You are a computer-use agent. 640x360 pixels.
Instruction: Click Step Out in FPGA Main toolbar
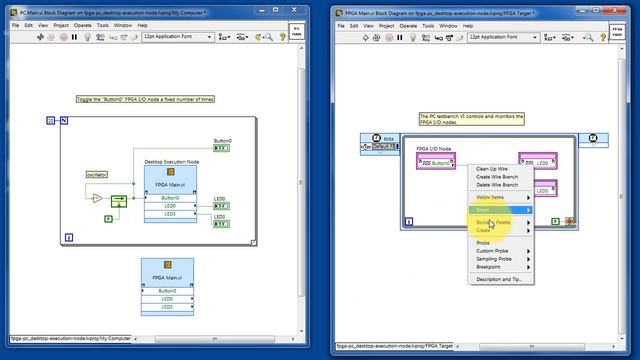tap(459, 38)
